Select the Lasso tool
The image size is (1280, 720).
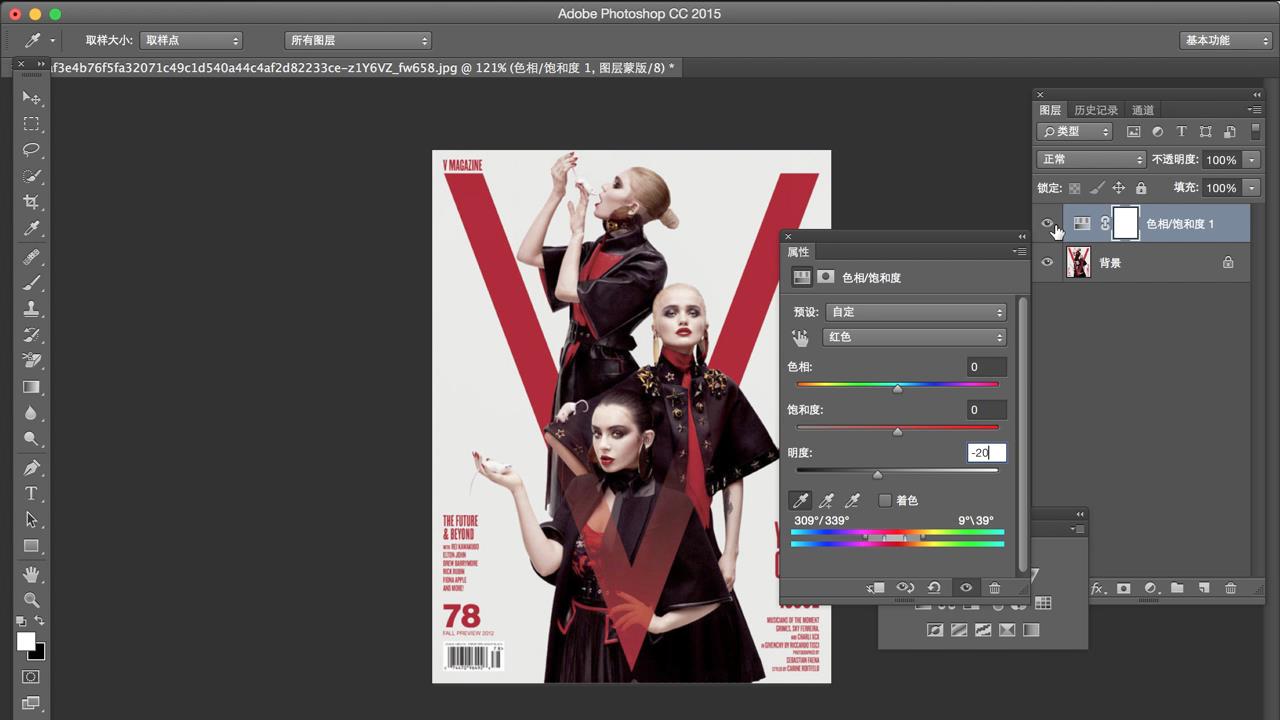[31, 150]
